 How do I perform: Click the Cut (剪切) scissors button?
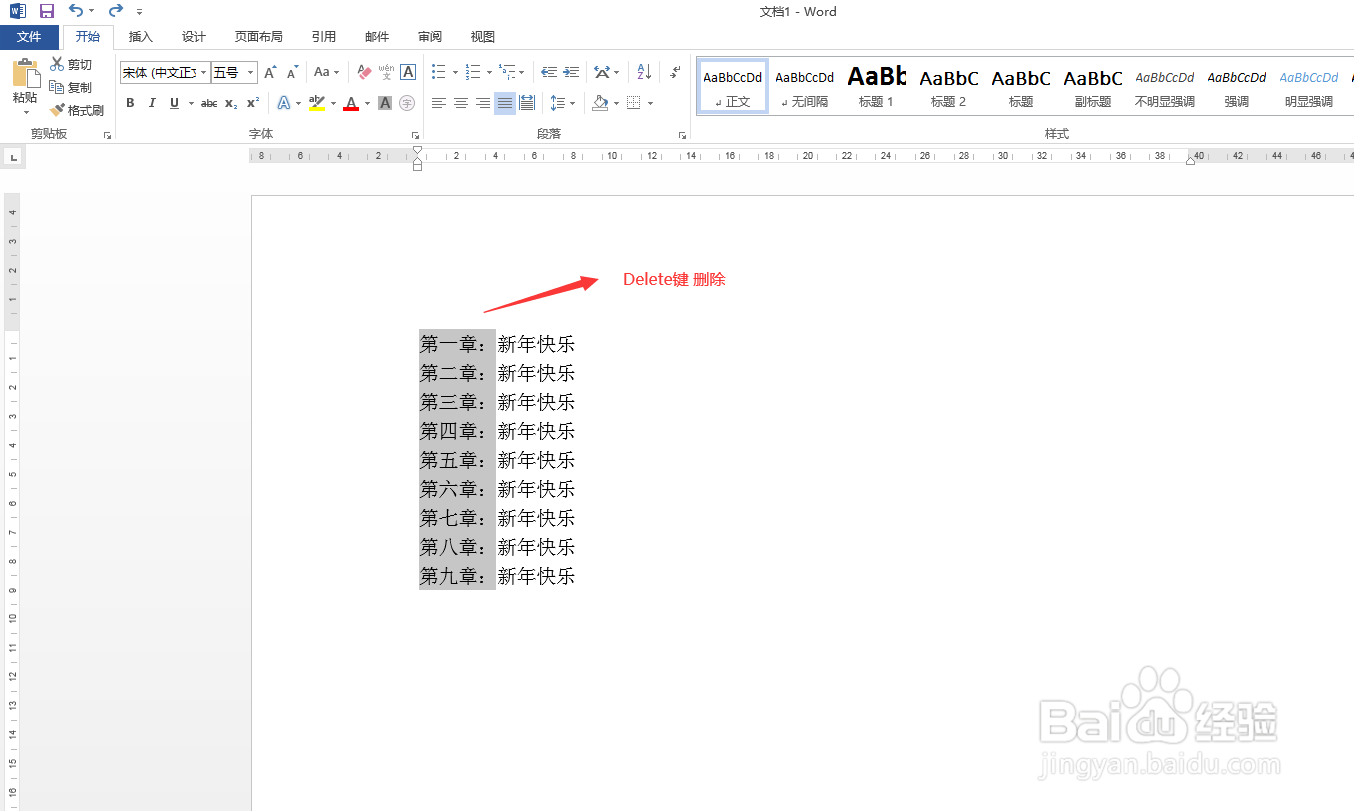71,64
